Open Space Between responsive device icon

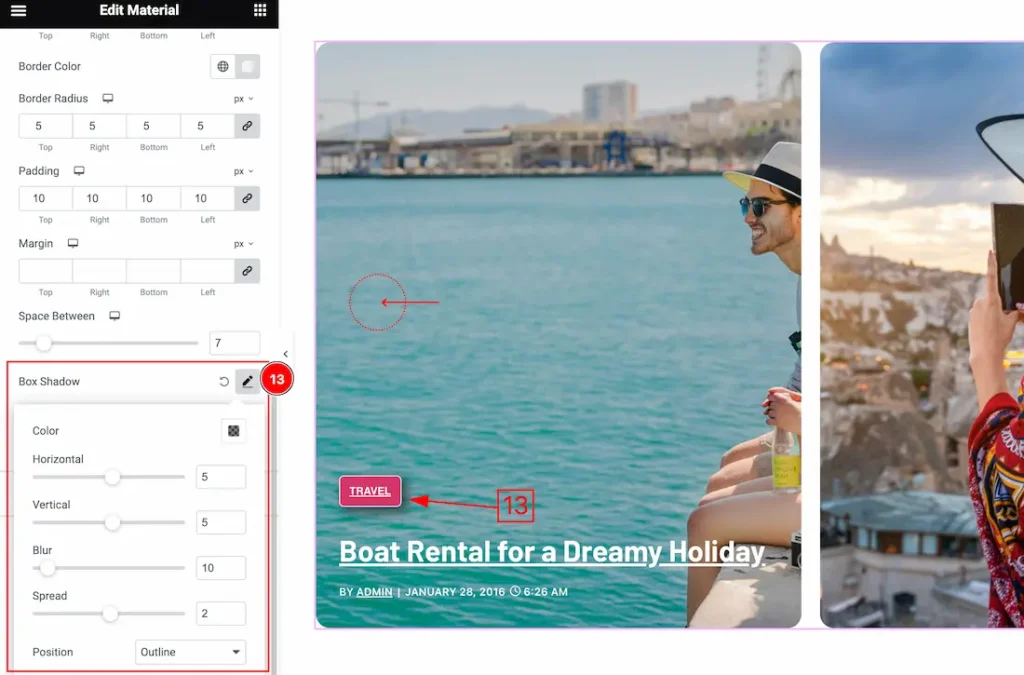click(114, 316)
